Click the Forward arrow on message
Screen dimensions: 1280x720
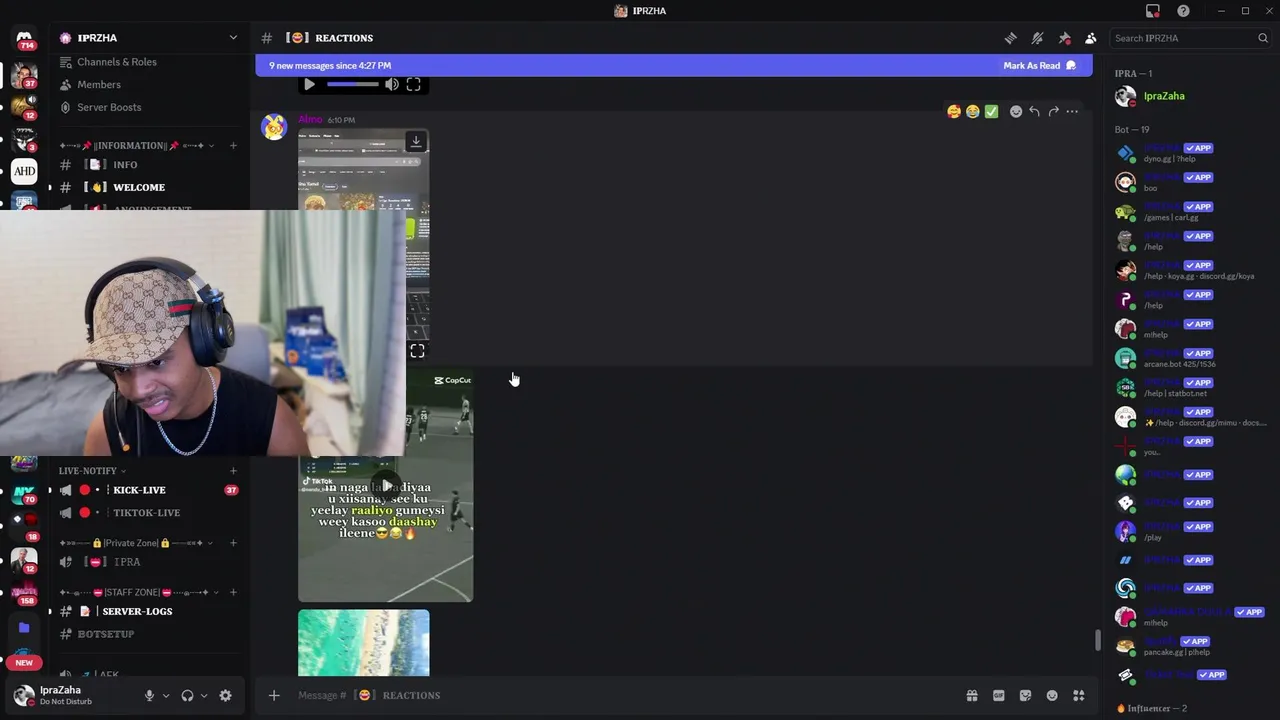(x=1053, y=112)
